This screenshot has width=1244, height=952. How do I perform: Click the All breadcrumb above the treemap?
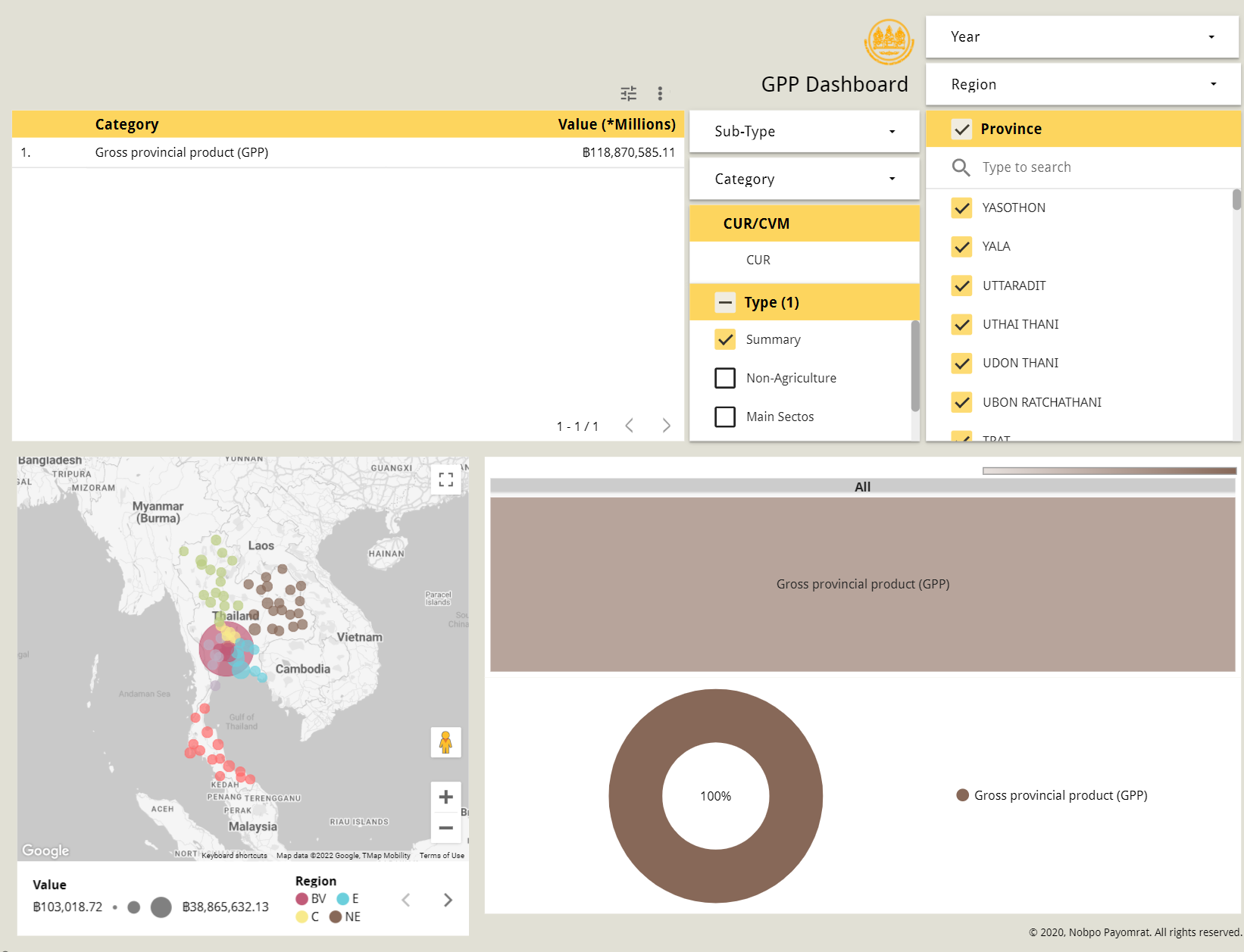[x=862, y=486]
